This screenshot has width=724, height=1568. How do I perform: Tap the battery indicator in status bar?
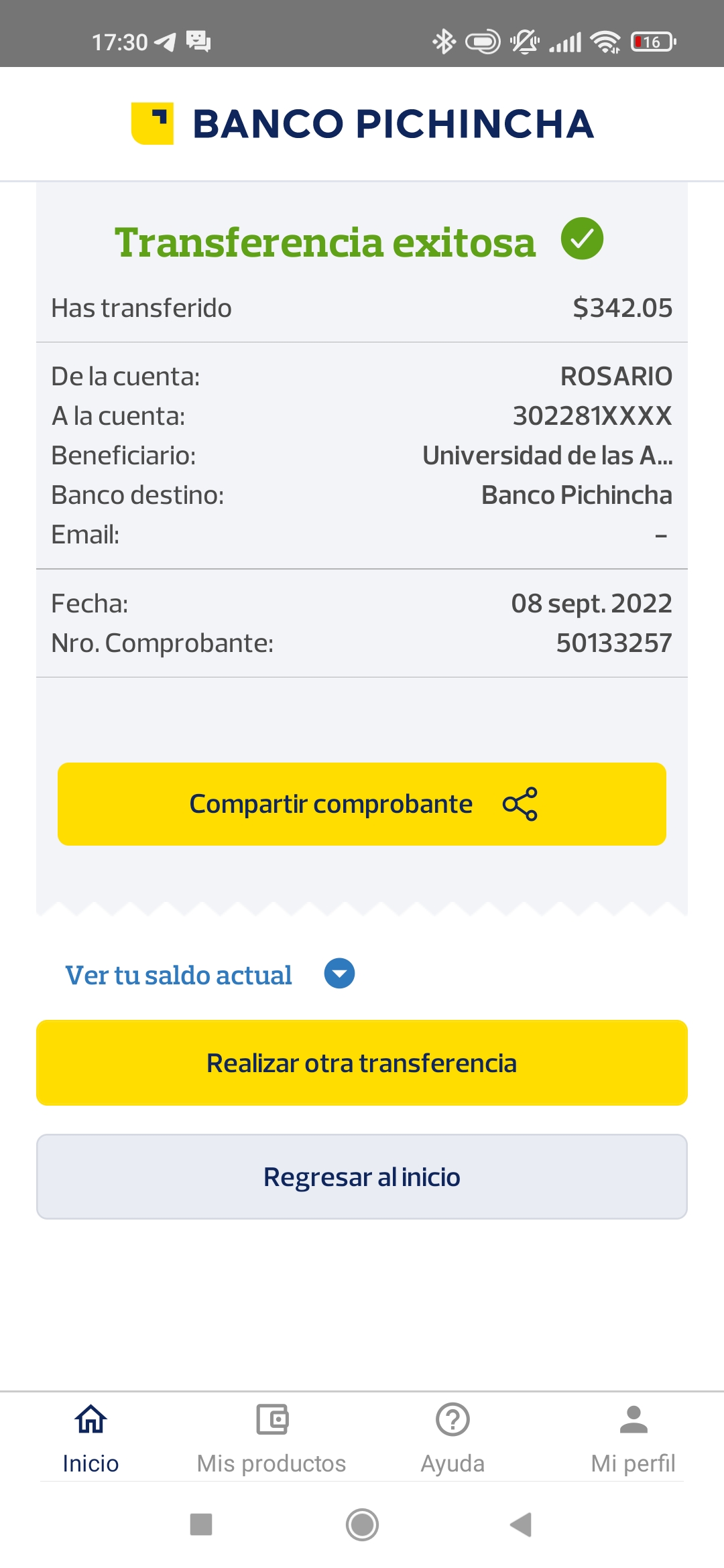pyautogui.click(x=652, y=42)
